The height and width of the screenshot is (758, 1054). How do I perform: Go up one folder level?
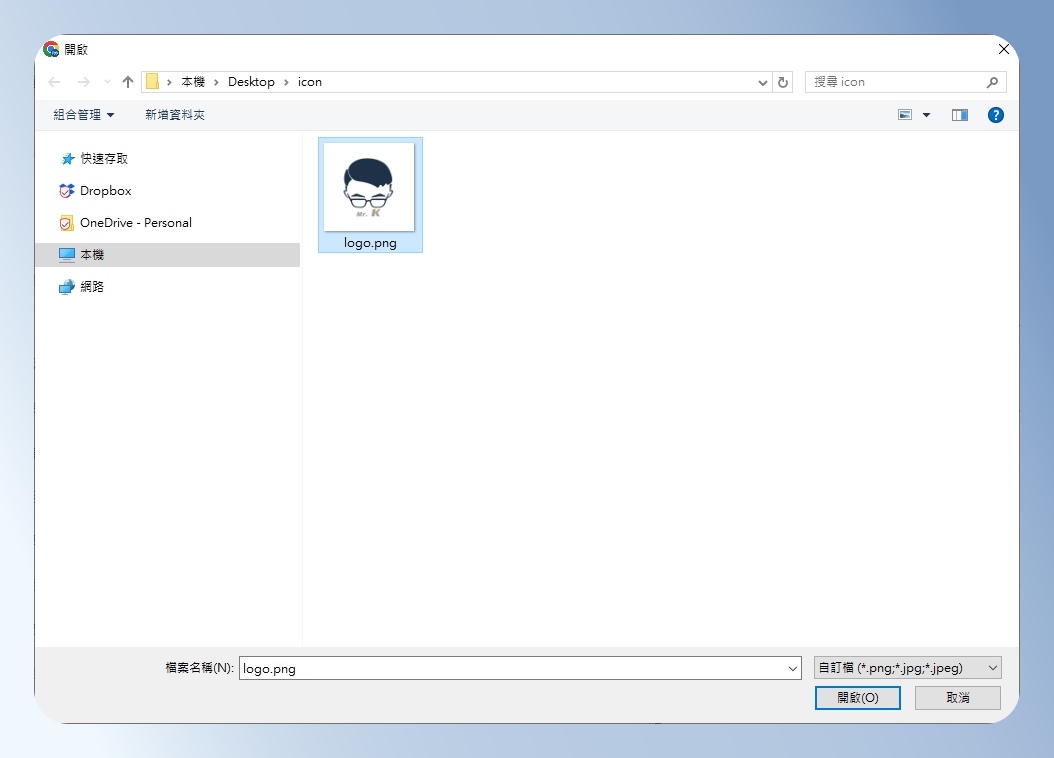(128, 82)
